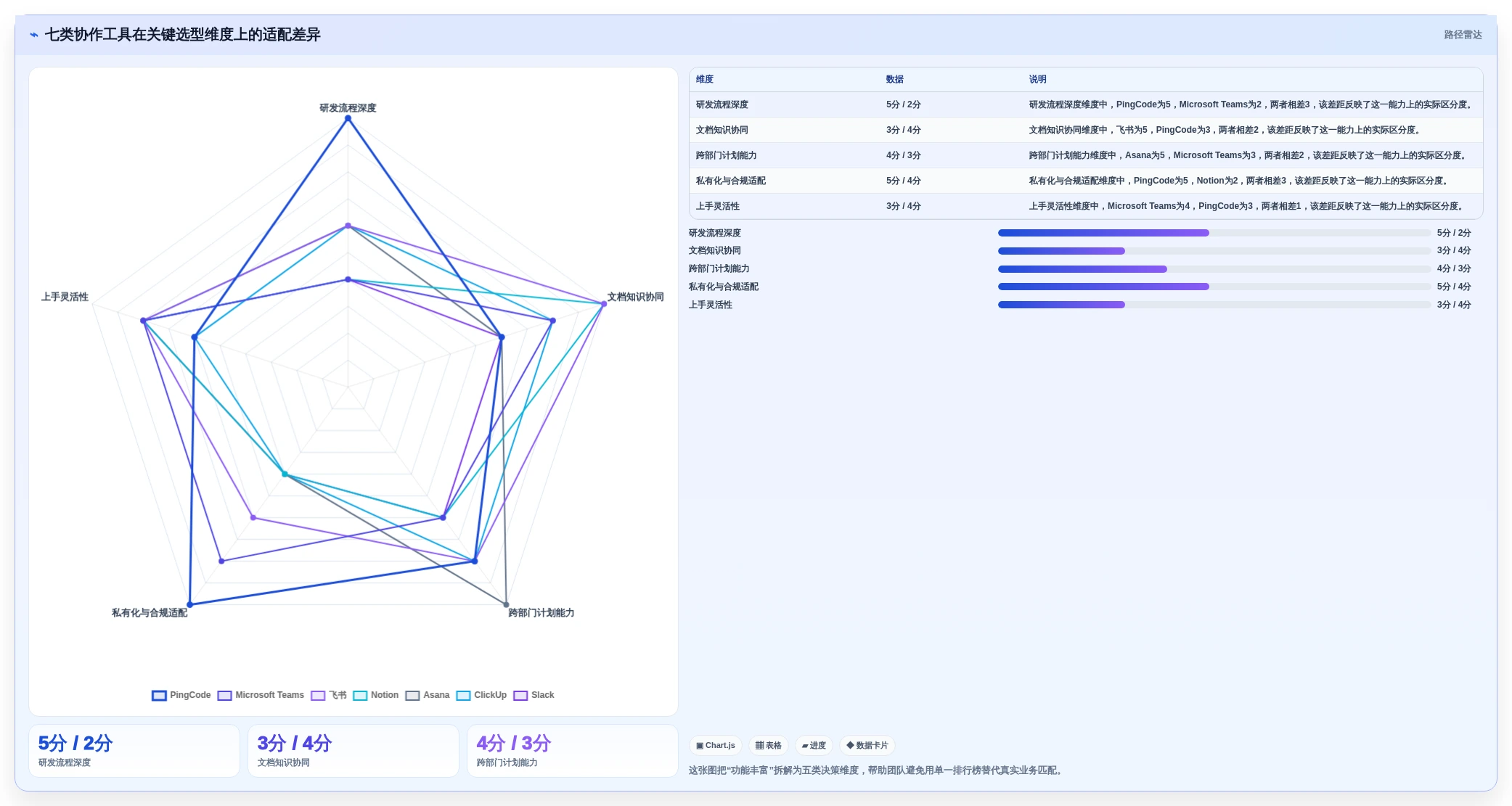Viewport: 1512px width, 806px height.
Task: Toggle Slack legend entry
Action: tap(534, 695)
